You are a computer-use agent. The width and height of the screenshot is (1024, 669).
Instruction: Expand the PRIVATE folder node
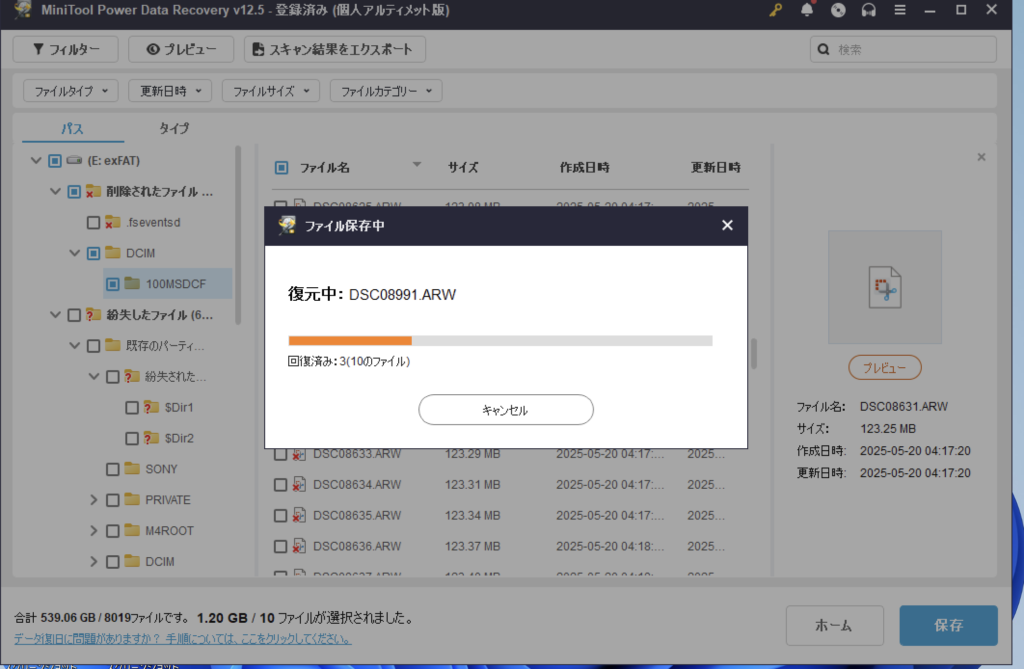click(93, 500)
